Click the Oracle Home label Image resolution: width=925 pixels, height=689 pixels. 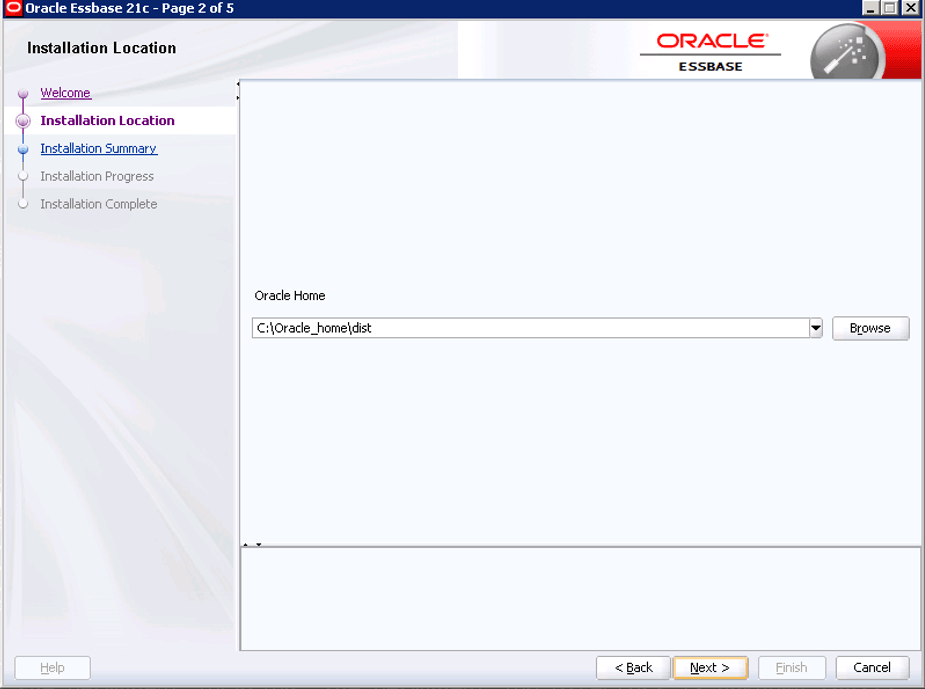pos(290,296)
